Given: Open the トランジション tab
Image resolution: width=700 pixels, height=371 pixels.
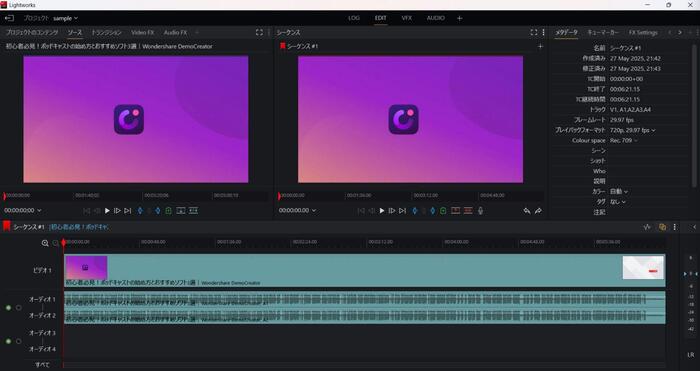Looking at the screenshot, I should click(106, 33).
